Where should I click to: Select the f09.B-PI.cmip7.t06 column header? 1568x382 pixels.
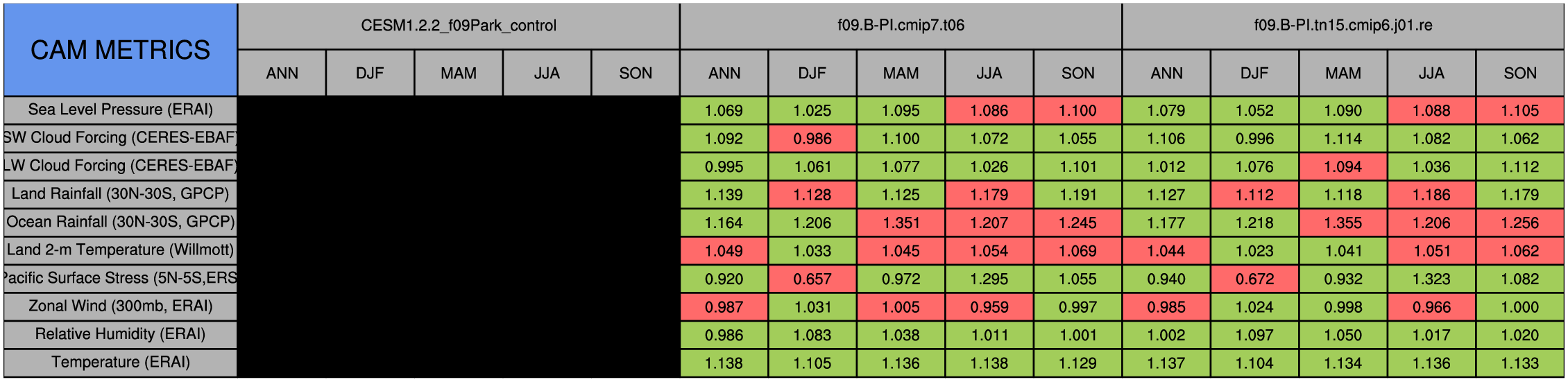pyautogui.click(x=901, y=26)
